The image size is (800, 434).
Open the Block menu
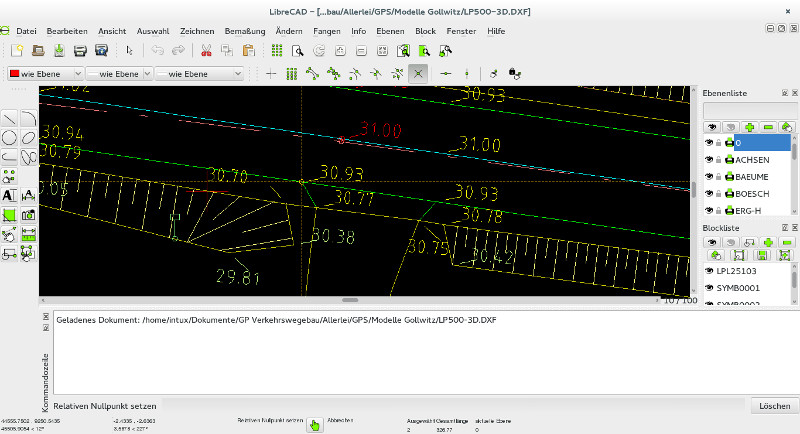[426, 31]
